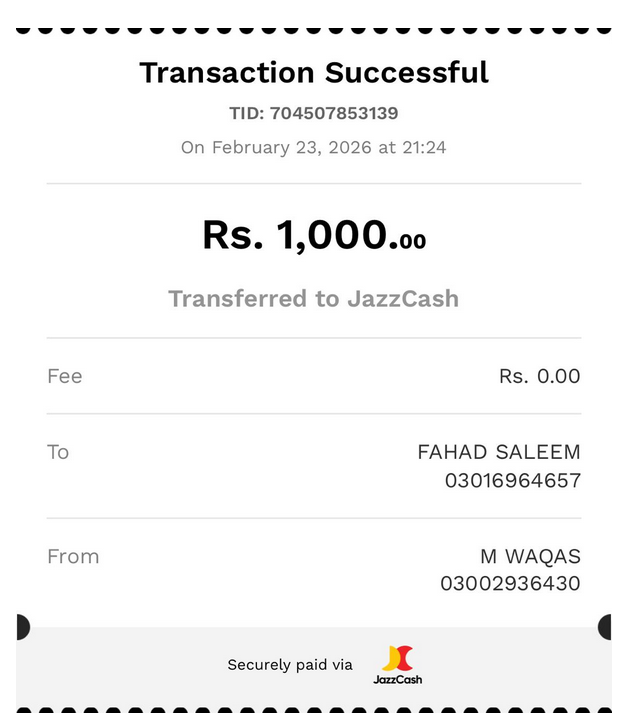Viewport: 623px width, 723px height.
Task: Click the right semicircle notch on receipt
Action: click(605, 627)
